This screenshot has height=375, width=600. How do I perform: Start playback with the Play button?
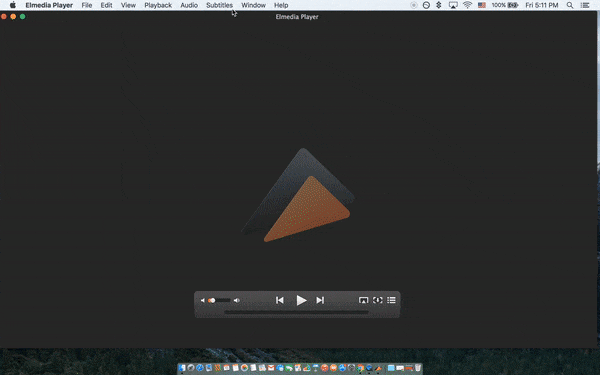coord(301,300)
